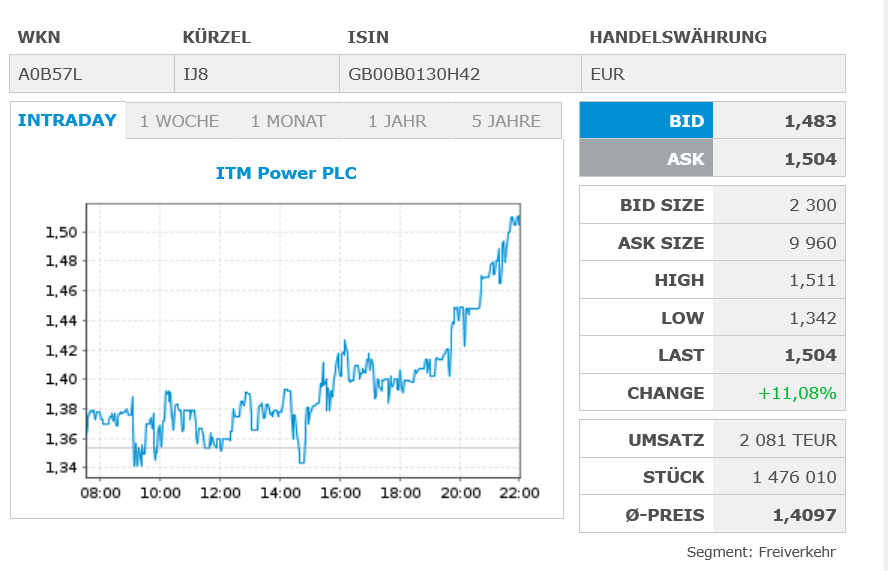The image size is (888, 571).
Task: Click the LOW value 1,342
Action: [813, 318]
